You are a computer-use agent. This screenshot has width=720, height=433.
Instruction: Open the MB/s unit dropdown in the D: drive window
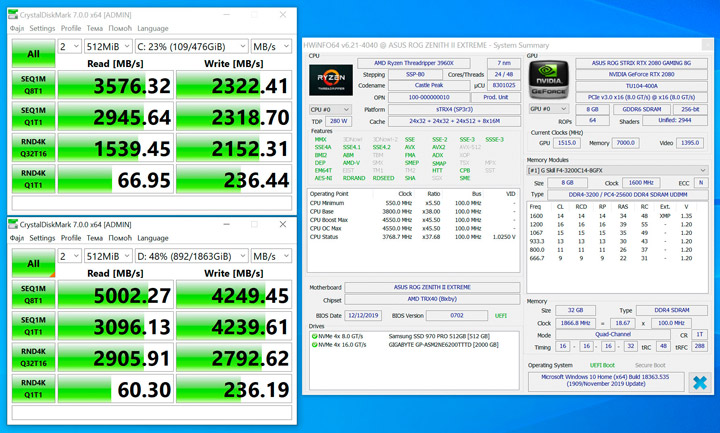coord(271,256)
